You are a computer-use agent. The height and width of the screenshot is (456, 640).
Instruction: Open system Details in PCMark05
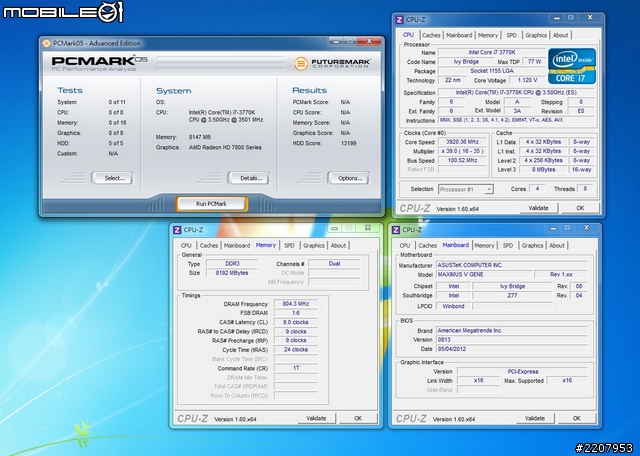point(249,178)
